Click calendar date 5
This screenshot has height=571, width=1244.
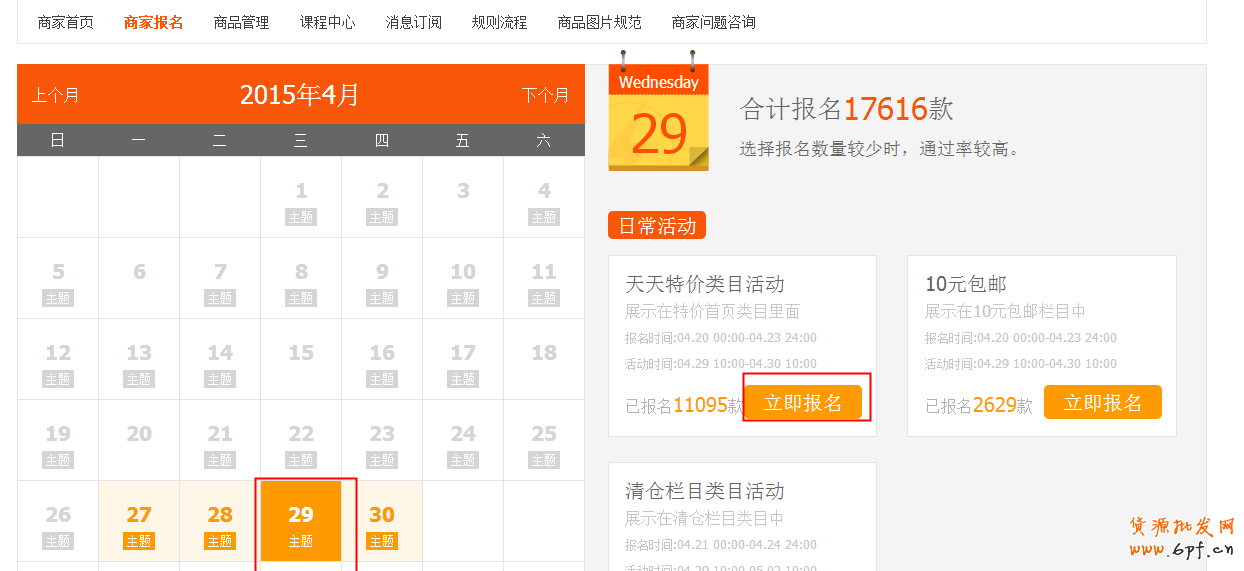tap(58, 278)
